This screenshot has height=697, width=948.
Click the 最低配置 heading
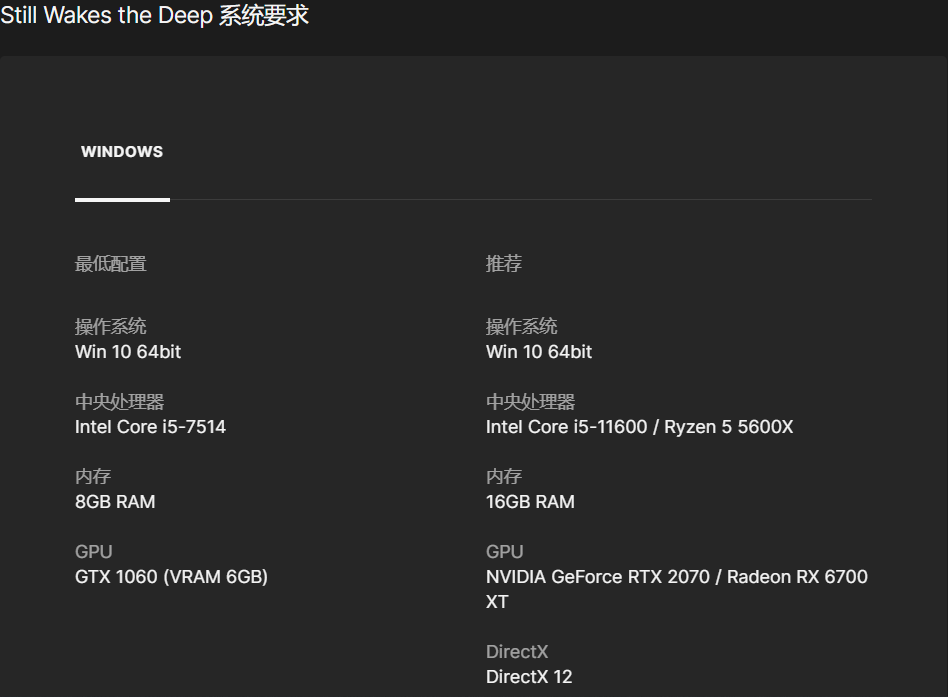click(111, 264)
